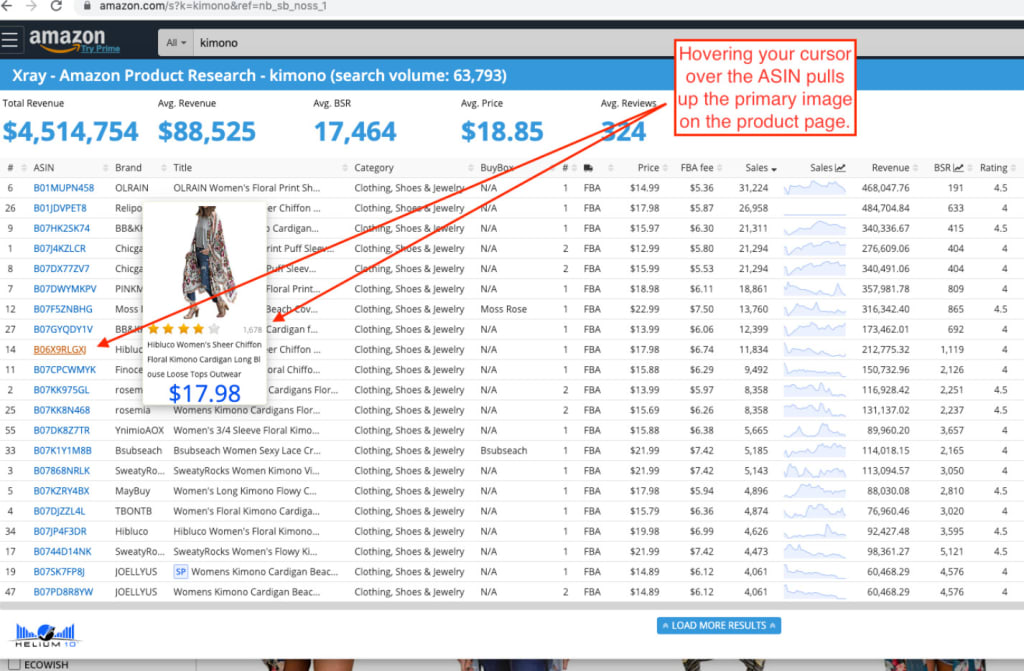The image size is (1024, 671).
Task: Click the Amazon logo
Action: [67, 39]
